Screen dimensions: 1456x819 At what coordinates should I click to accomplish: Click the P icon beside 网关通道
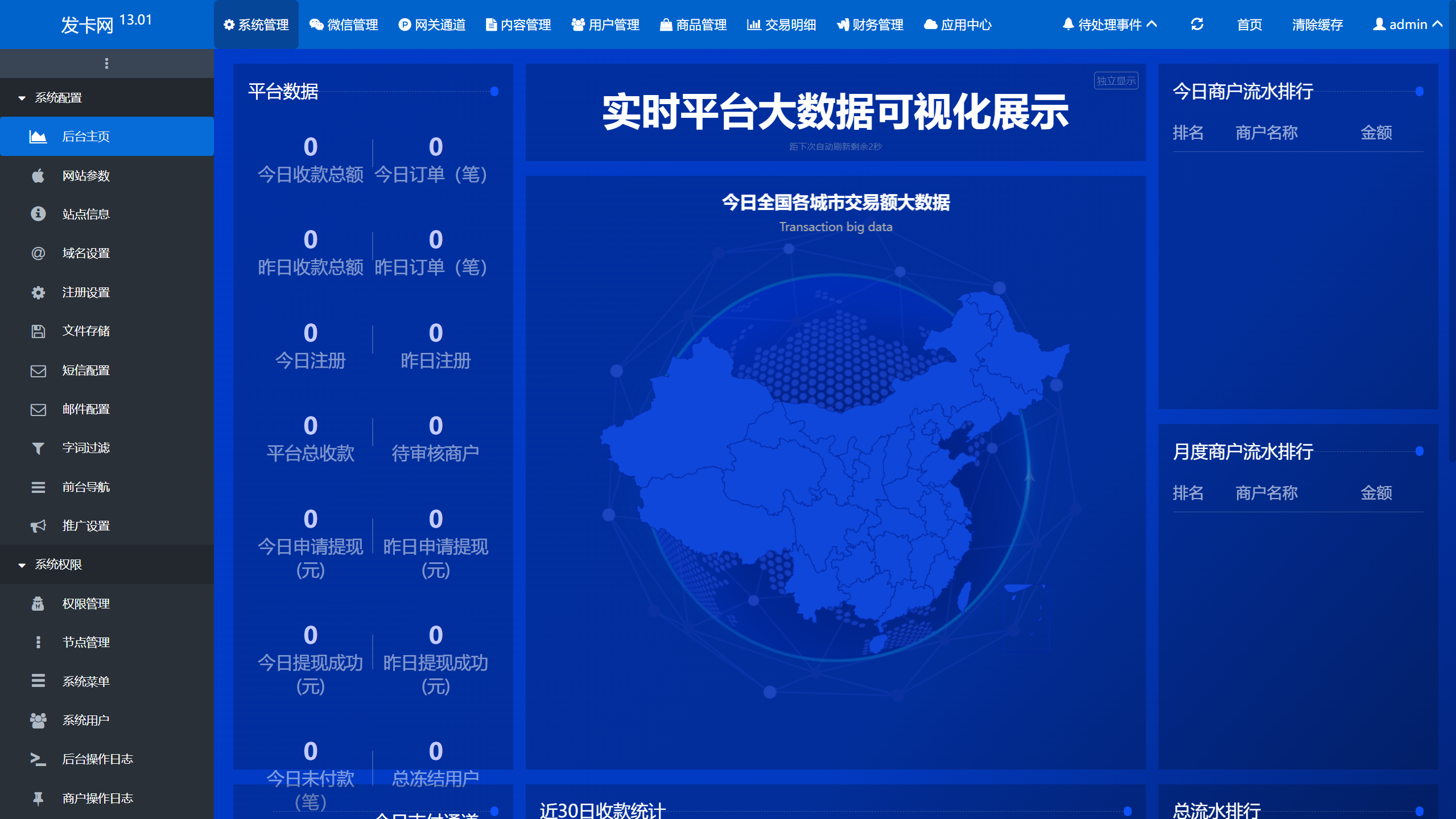tap(404, 24)
